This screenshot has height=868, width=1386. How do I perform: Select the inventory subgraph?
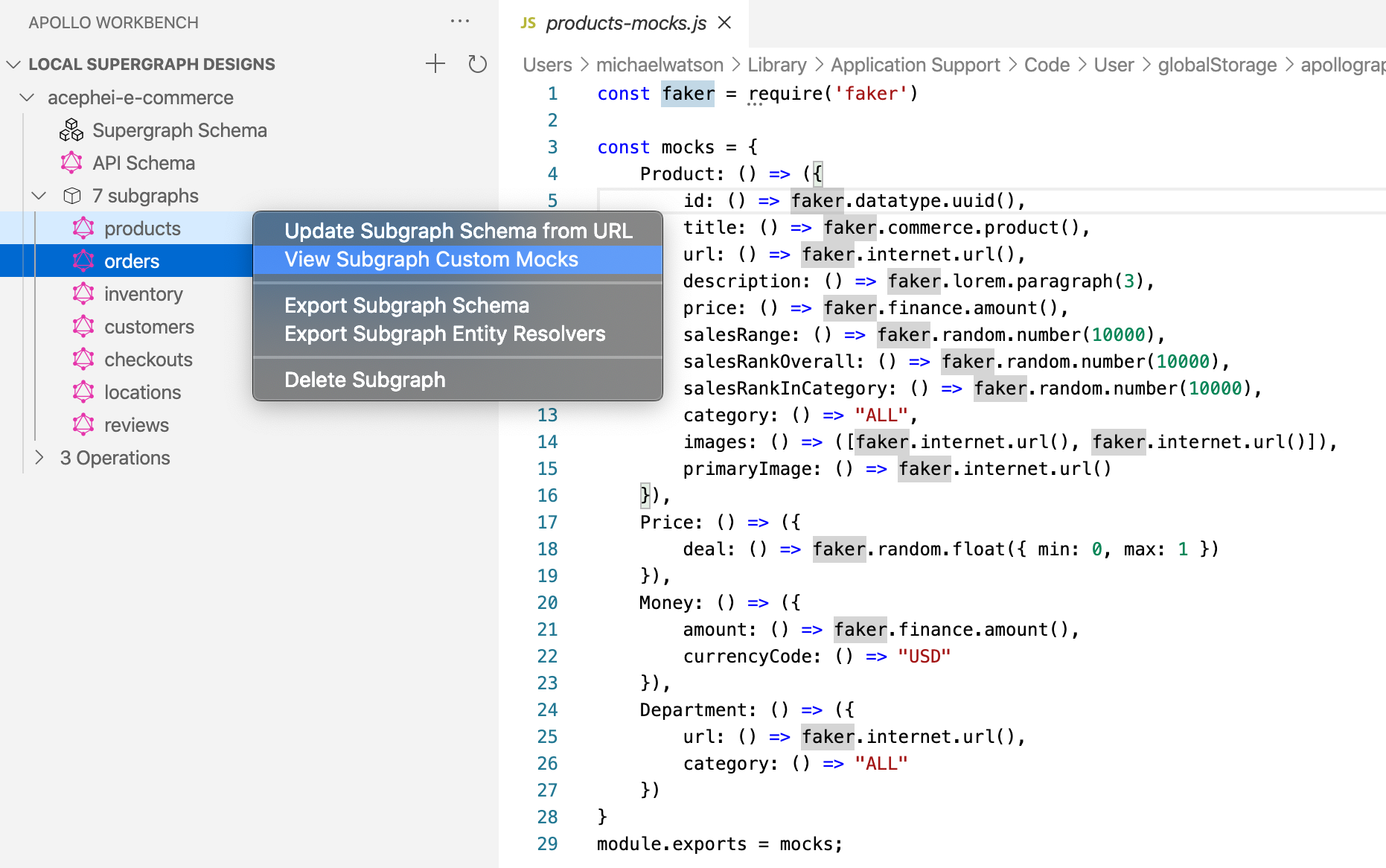pyautogui.click(x=144, y=294)
